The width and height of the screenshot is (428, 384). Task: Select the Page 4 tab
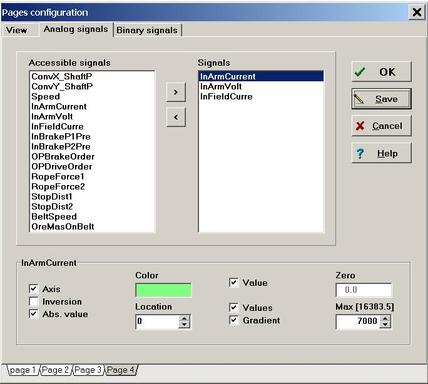pyautogui.click(x=121, y=370)
